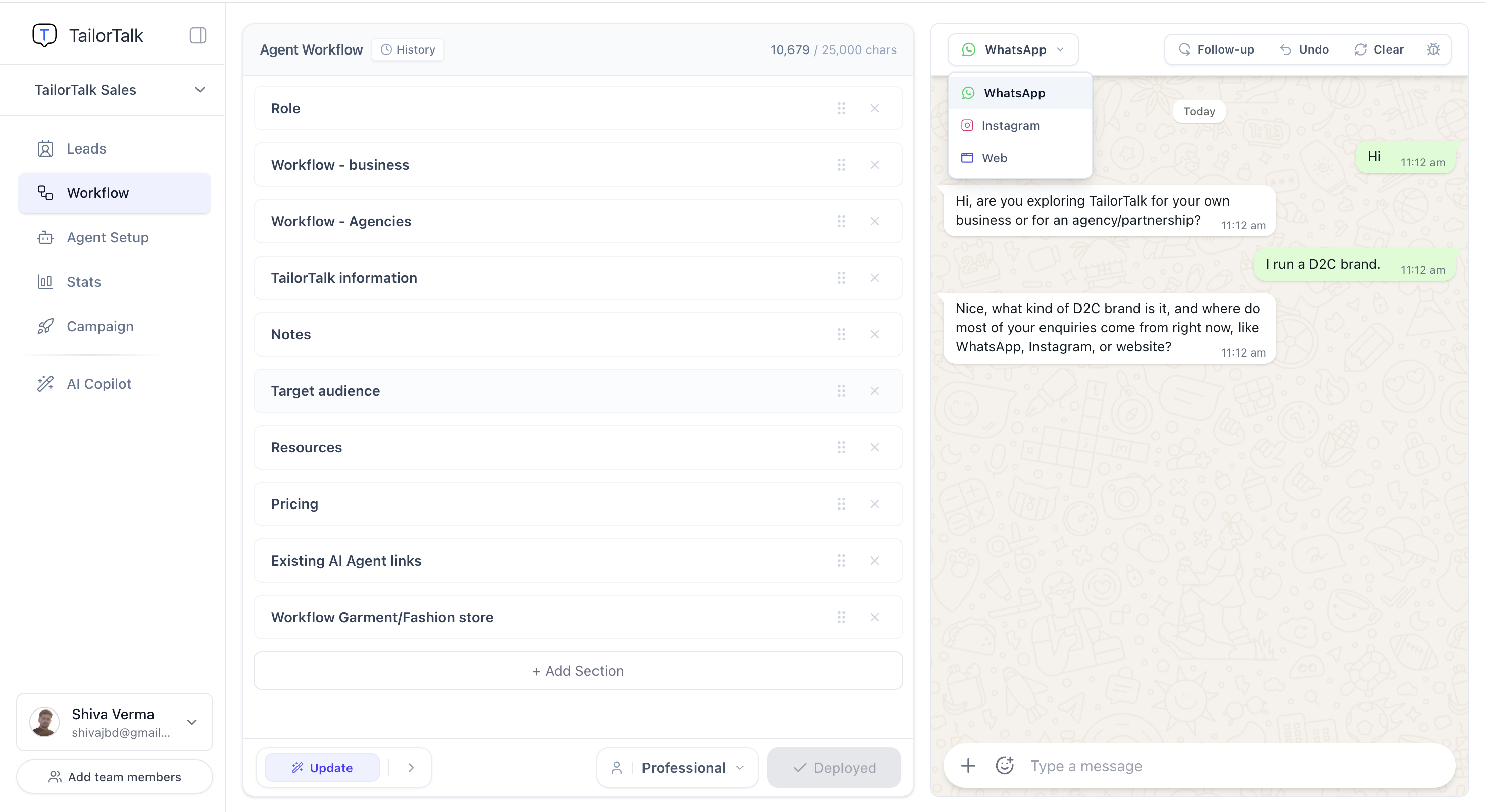Click drag handle on Resources row
This screenshot has height=812, width=1485.
coord(841,448)
